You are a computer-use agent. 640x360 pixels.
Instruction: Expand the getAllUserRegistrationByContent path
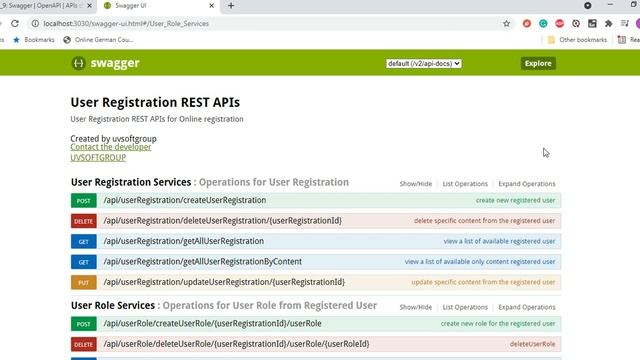[202, 262]
